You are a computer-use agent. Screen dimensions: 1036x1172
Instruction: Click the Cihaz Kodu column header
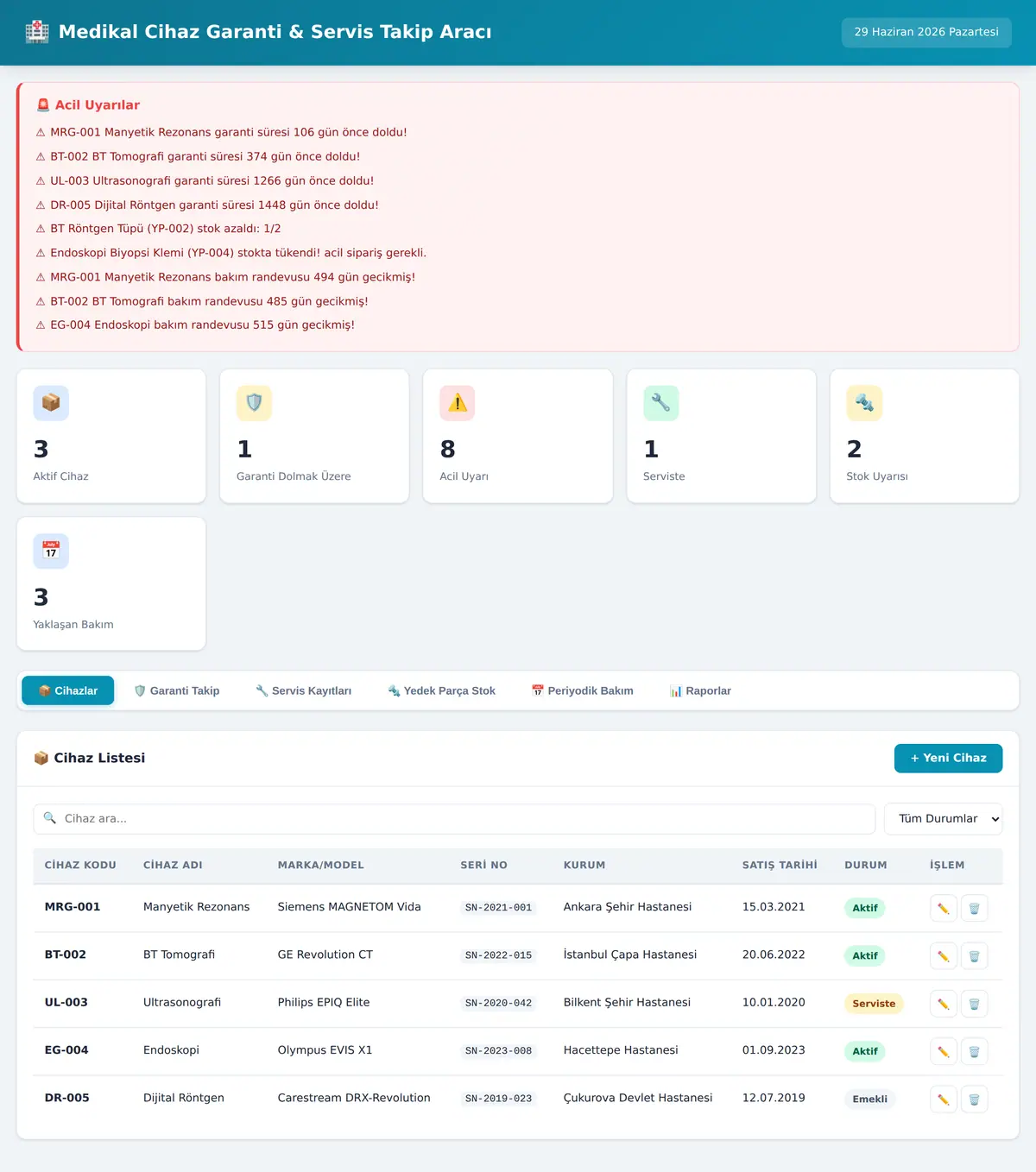coord(80,865)
